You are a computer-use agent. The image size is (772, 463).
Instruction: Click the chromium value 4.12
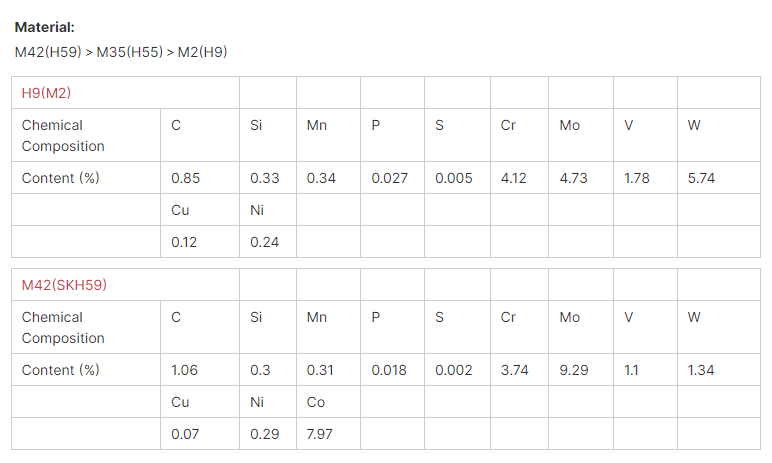pyautogui.click(x=514, y=178)
